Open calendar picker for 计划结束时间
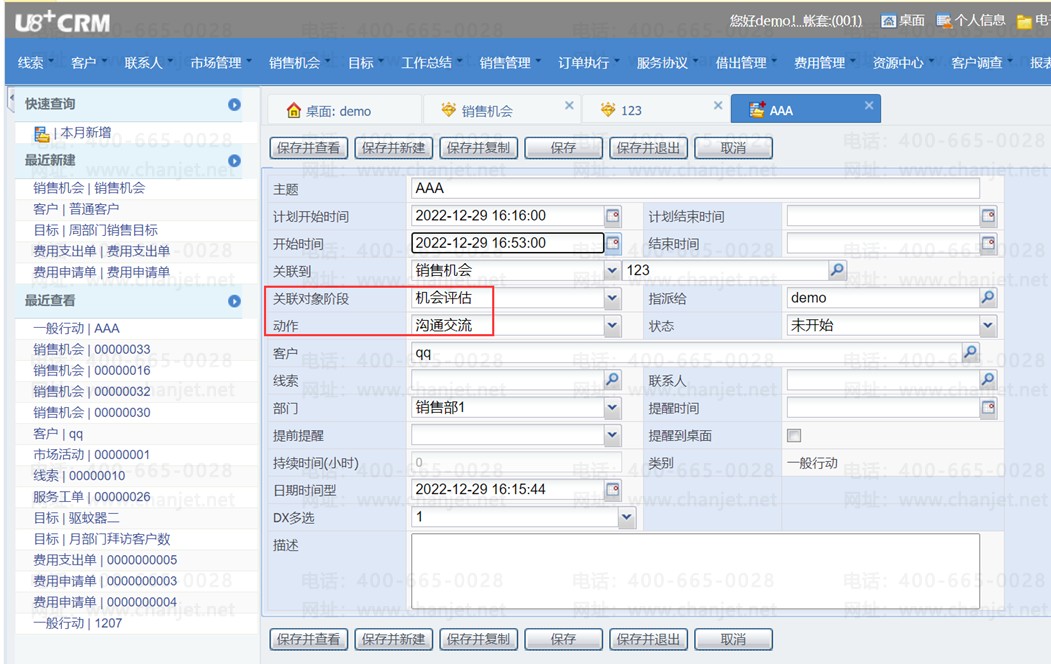 988,216
